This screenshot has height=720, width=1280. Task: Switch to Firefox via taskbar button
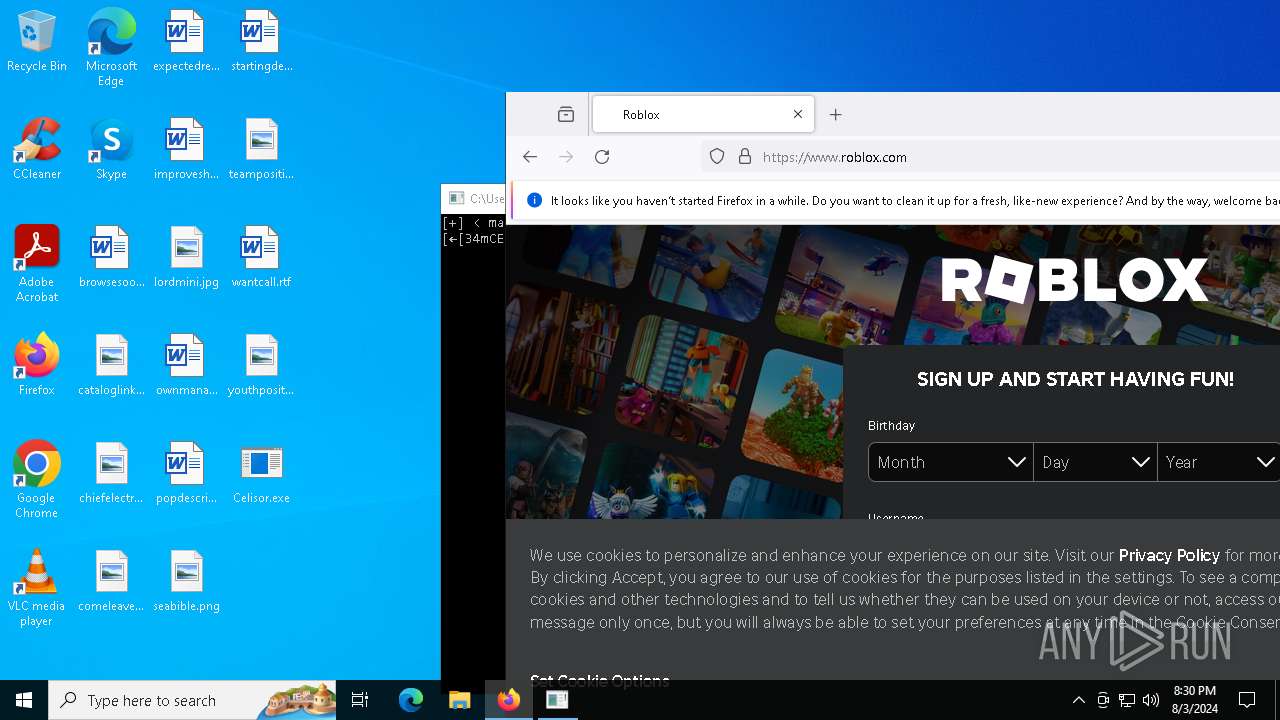[509, 700]
